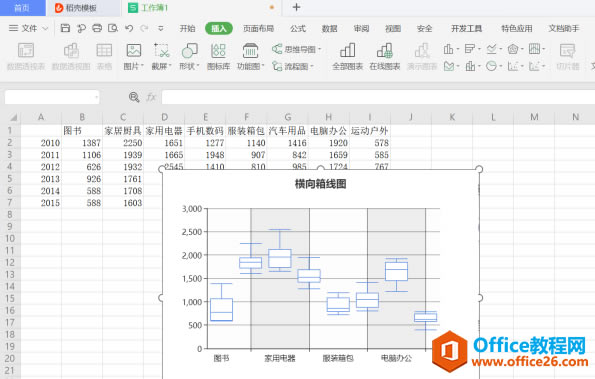This screenshot has width=595, height=379.
Task: Click the Print icon
Action: pos(97,28)
